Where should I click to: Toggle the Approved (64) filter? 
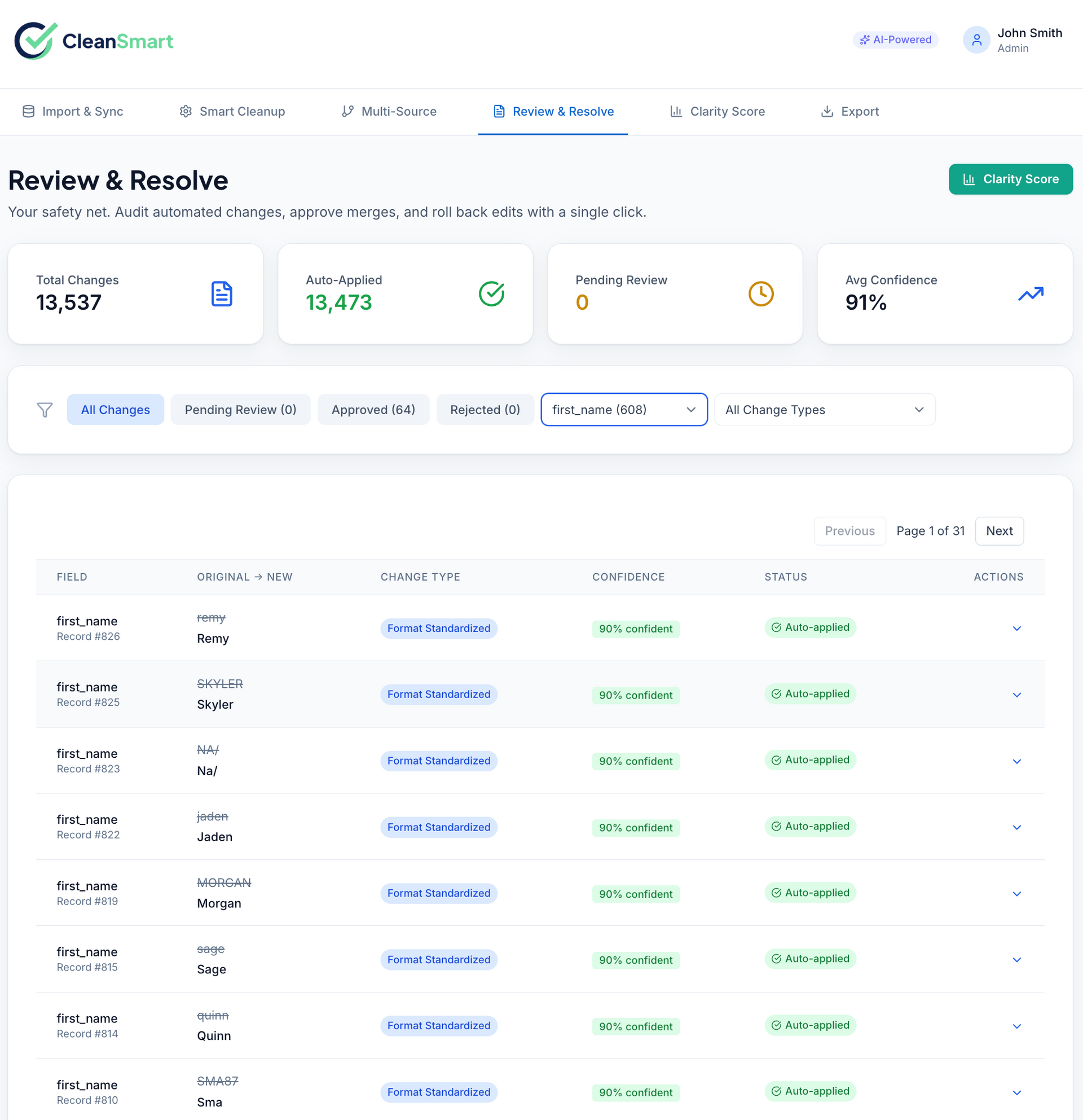click(x=373, y=410)
